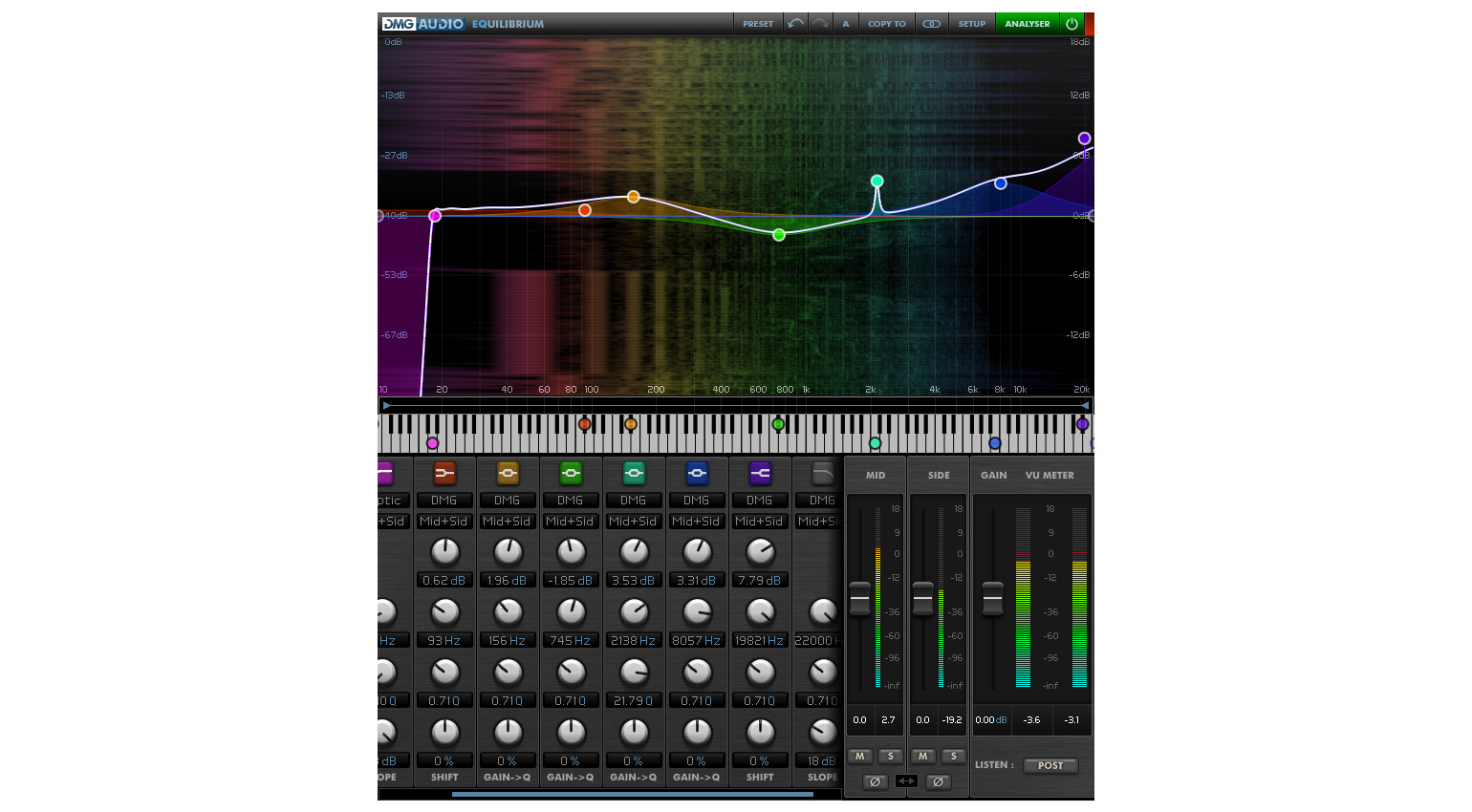
Task: Invert phase of the Mid channel
Action: [874, 781]
